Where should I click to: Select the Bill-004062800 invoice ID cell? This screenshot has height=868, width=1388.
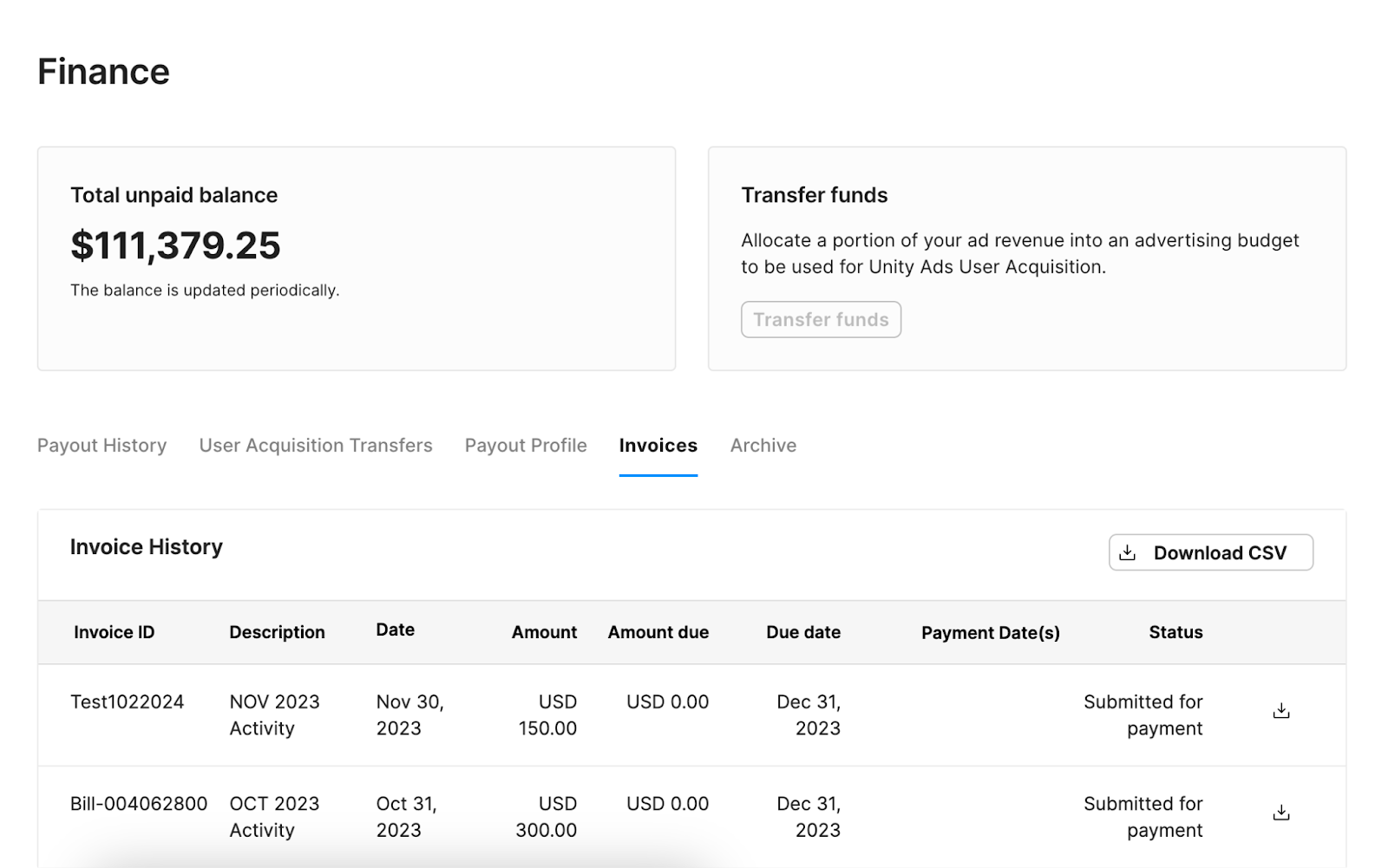click(x=139, y=804)
